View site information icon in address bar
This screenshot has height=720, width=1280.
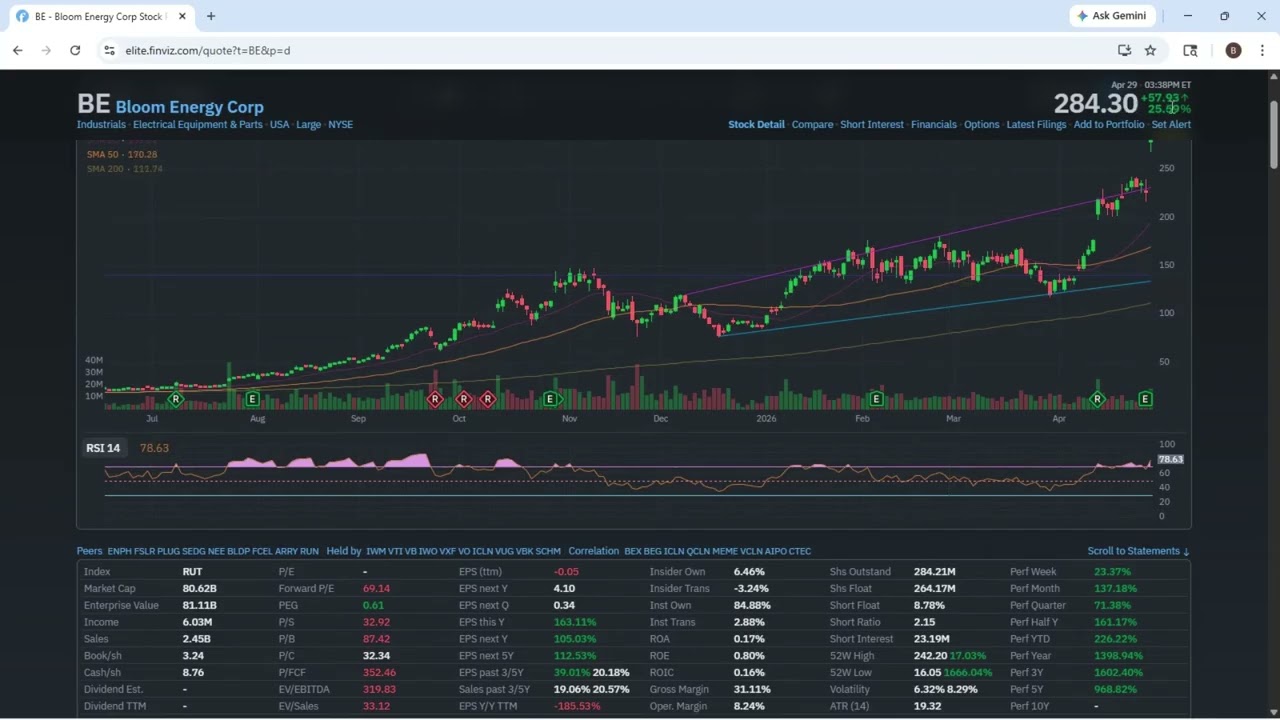point(109,50)
